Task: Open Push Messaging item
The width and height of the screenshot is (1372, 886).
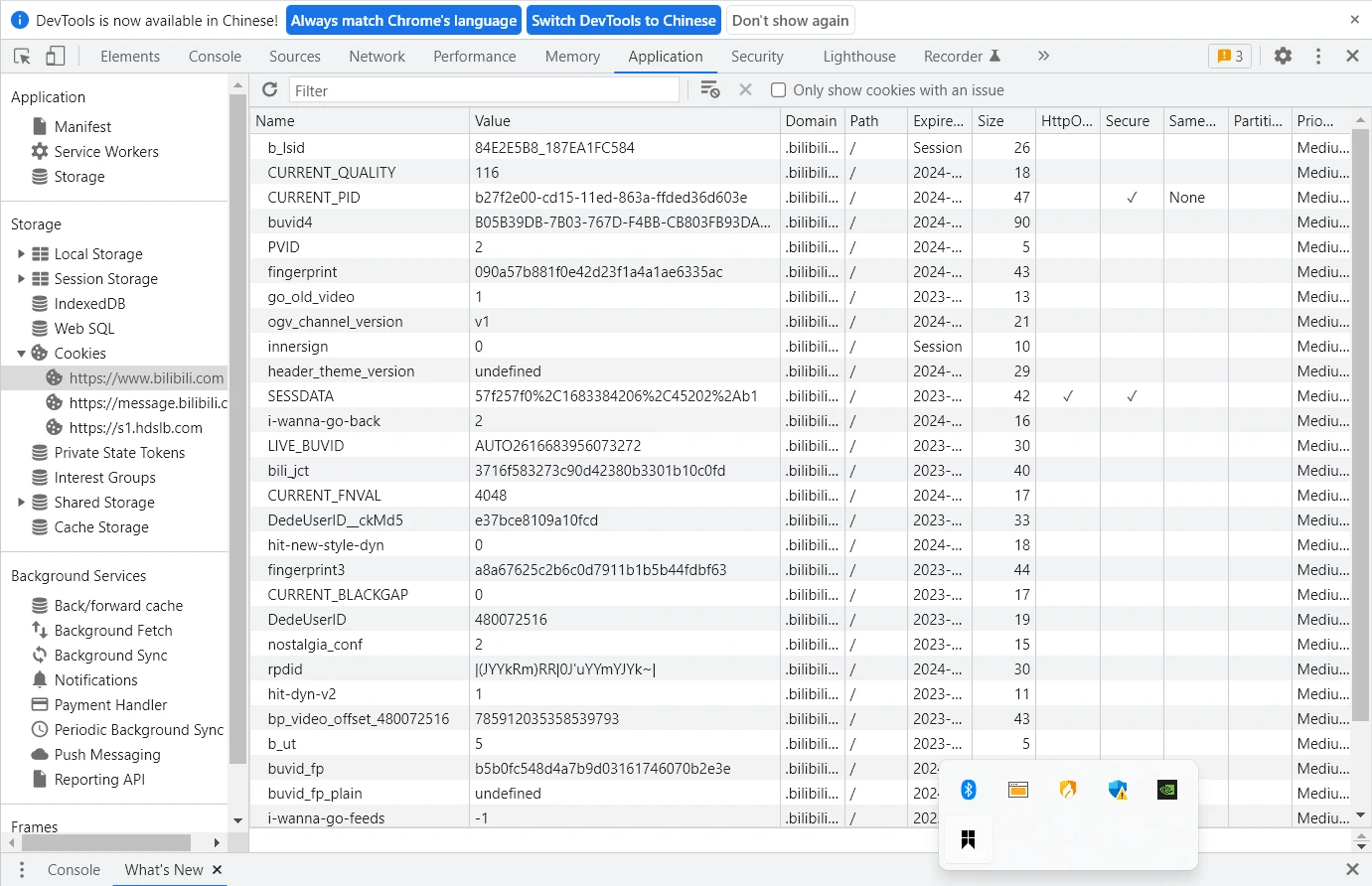Action: [107, 755]
